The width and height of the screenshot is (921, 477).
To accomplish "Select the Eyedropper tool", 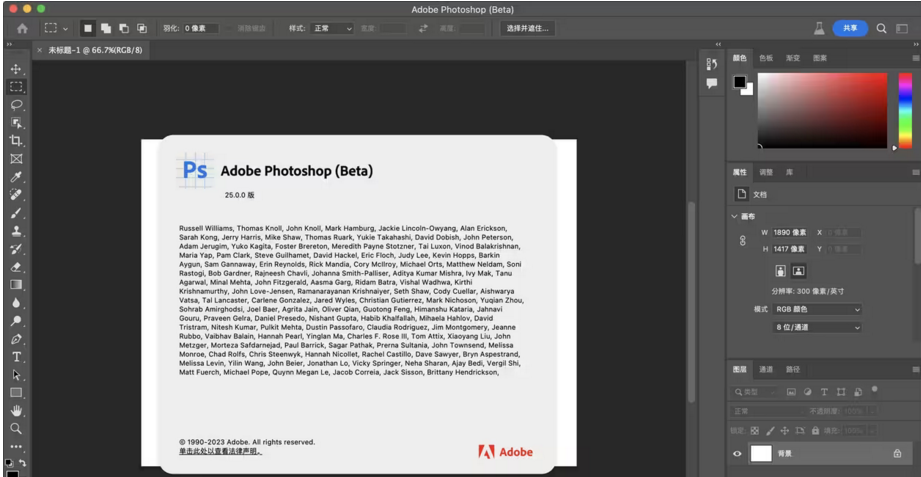I will click(16, 177).
